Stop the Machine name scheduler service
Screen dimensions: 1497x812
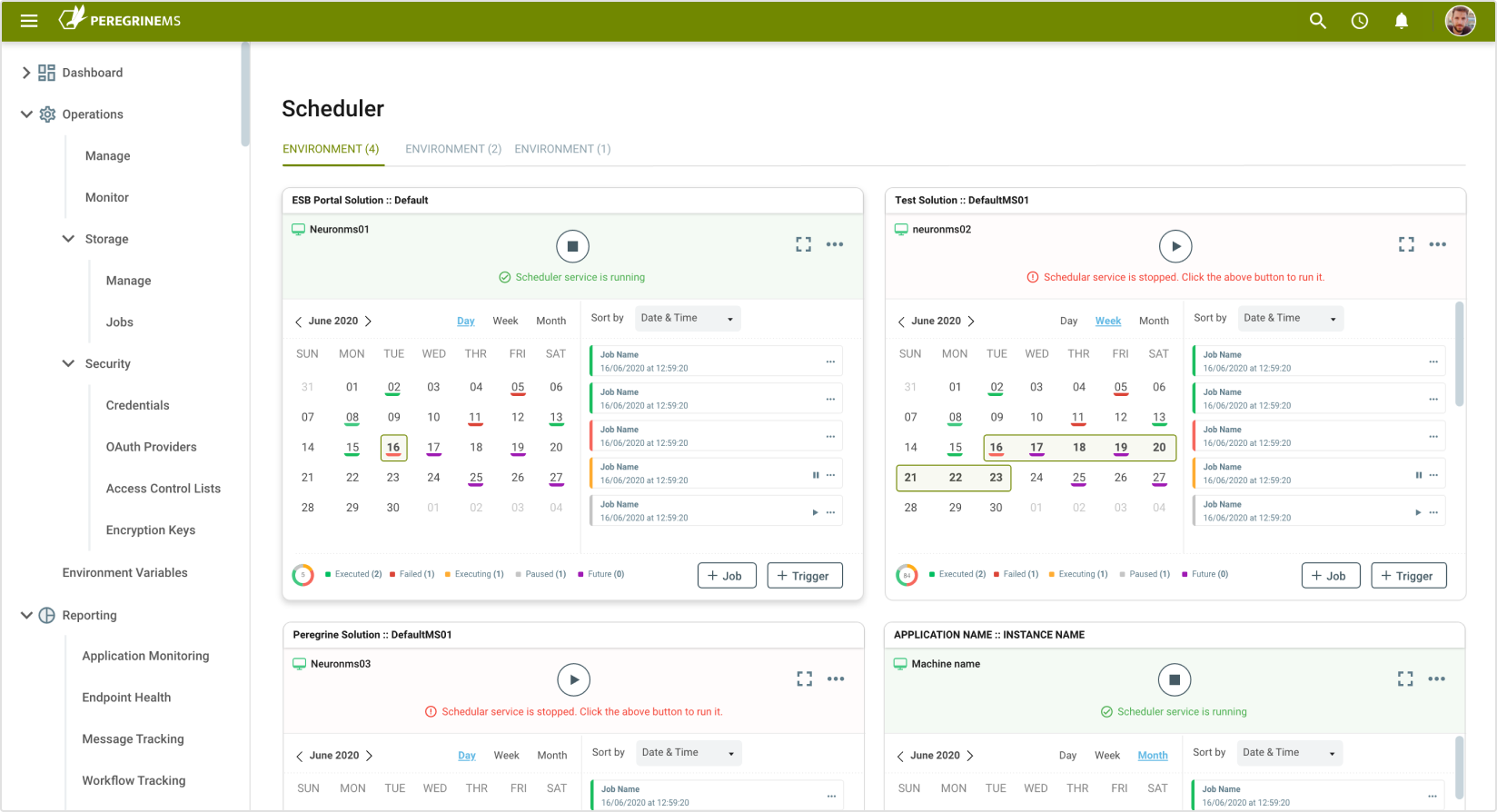click(1175, 679)
